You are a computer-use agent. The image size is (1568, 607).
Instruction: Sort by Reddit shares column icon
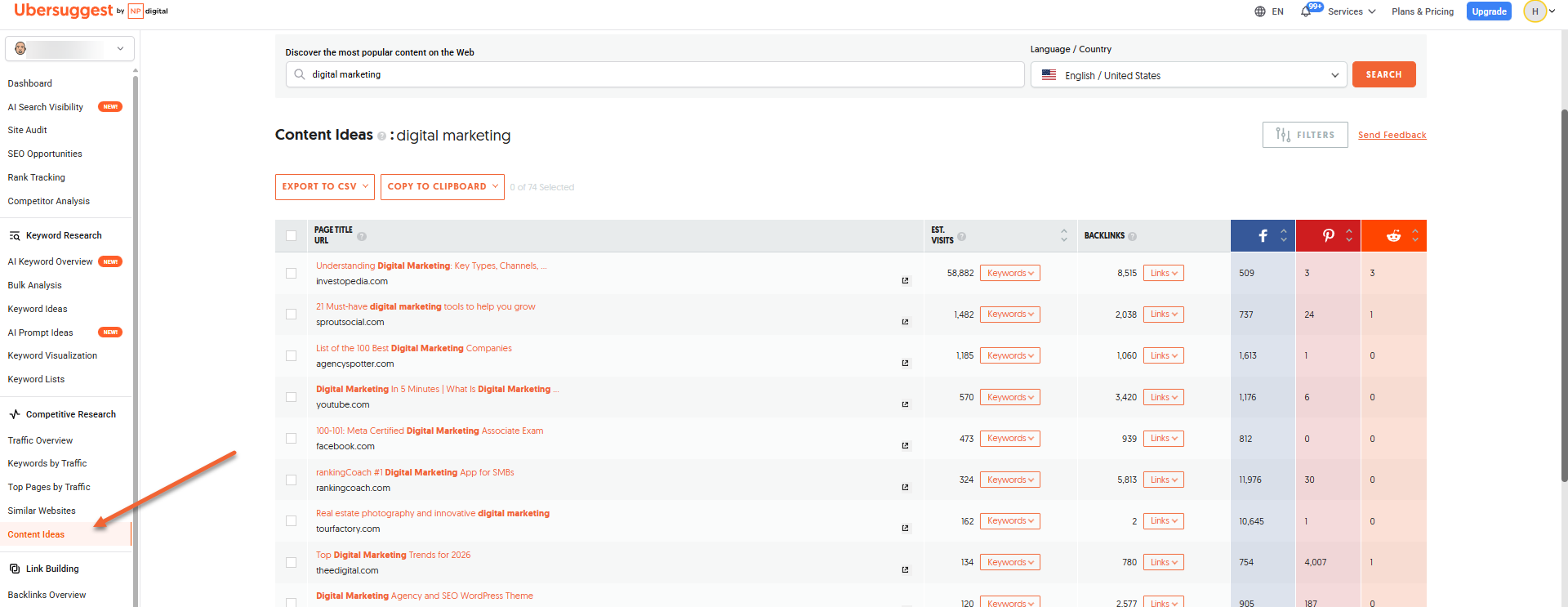[1415, 235]
